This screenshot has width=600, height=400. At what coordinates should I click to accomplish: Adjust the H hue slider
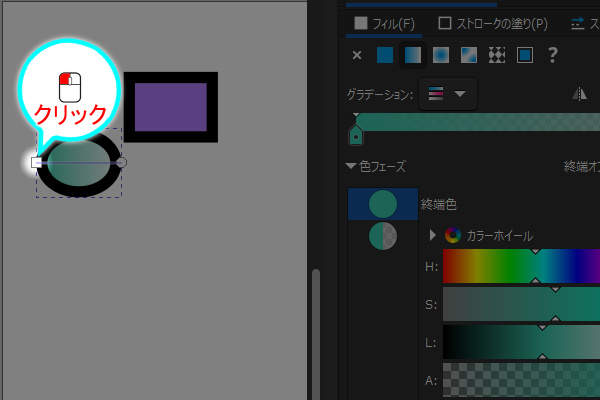(521, 266)
